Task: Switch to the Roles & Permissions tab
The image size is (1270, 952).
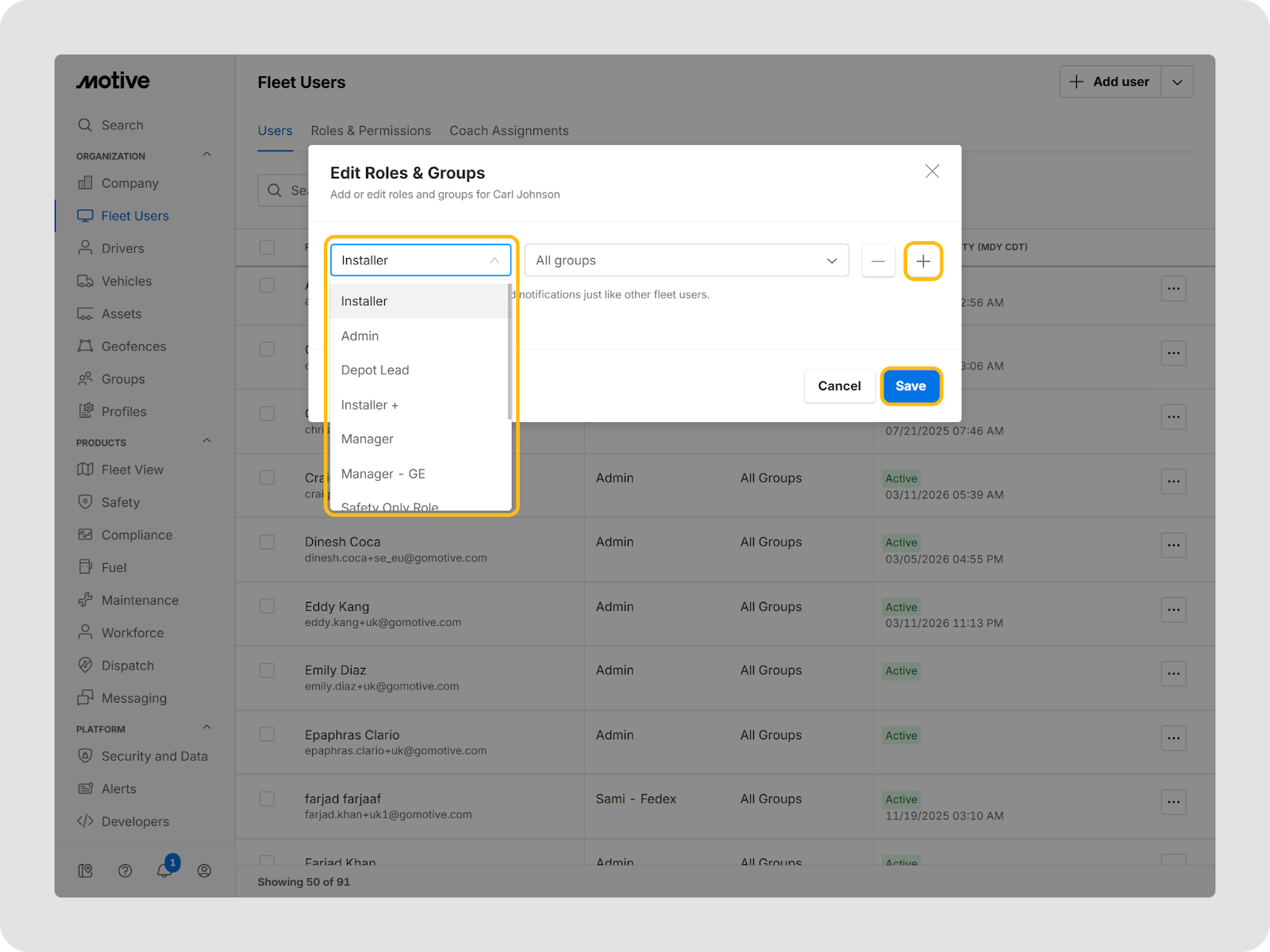Action: pos(371,131)
